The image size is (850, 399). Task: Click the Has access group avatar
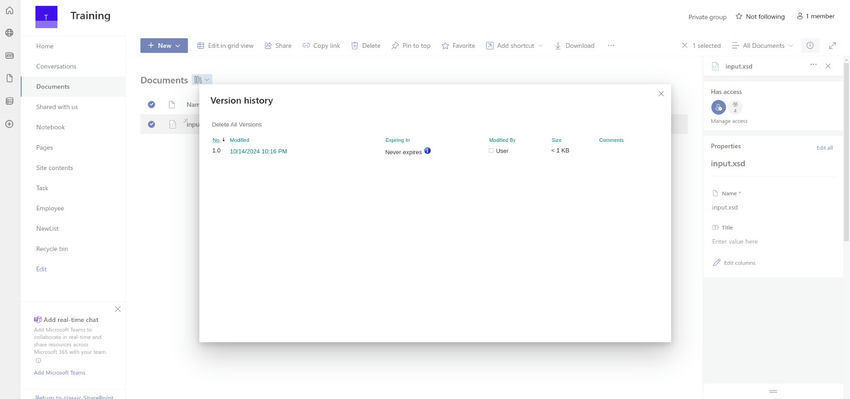point(718,107)
